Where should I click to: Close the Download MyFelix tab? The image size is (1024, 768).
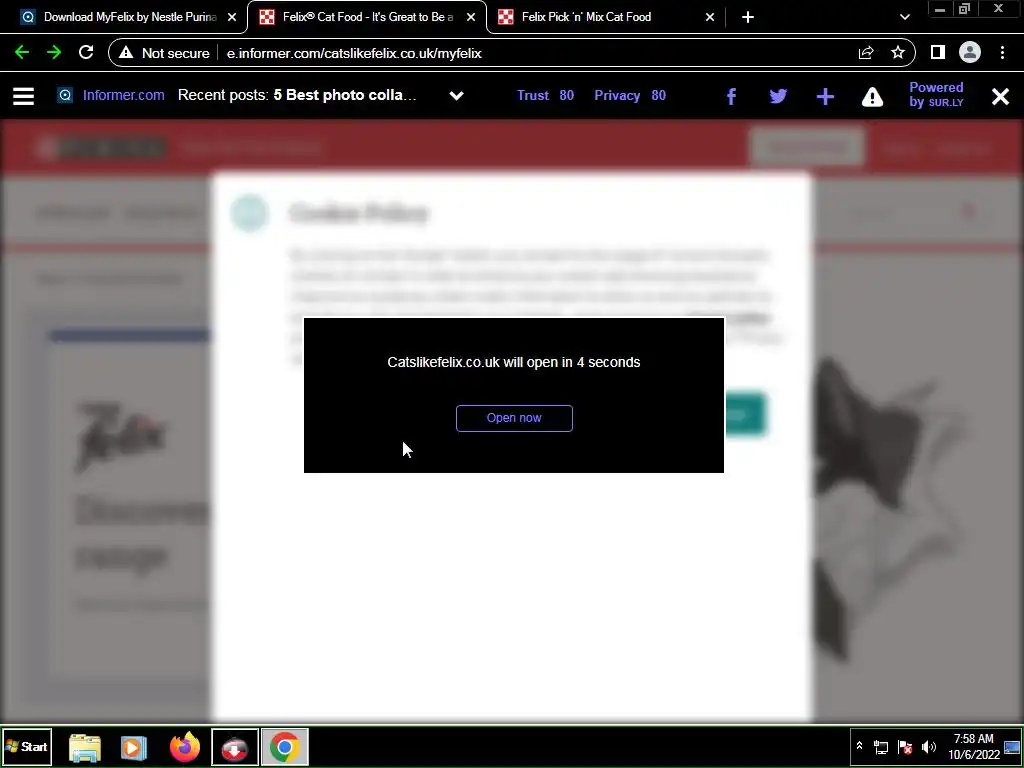[x=232, y=18]
